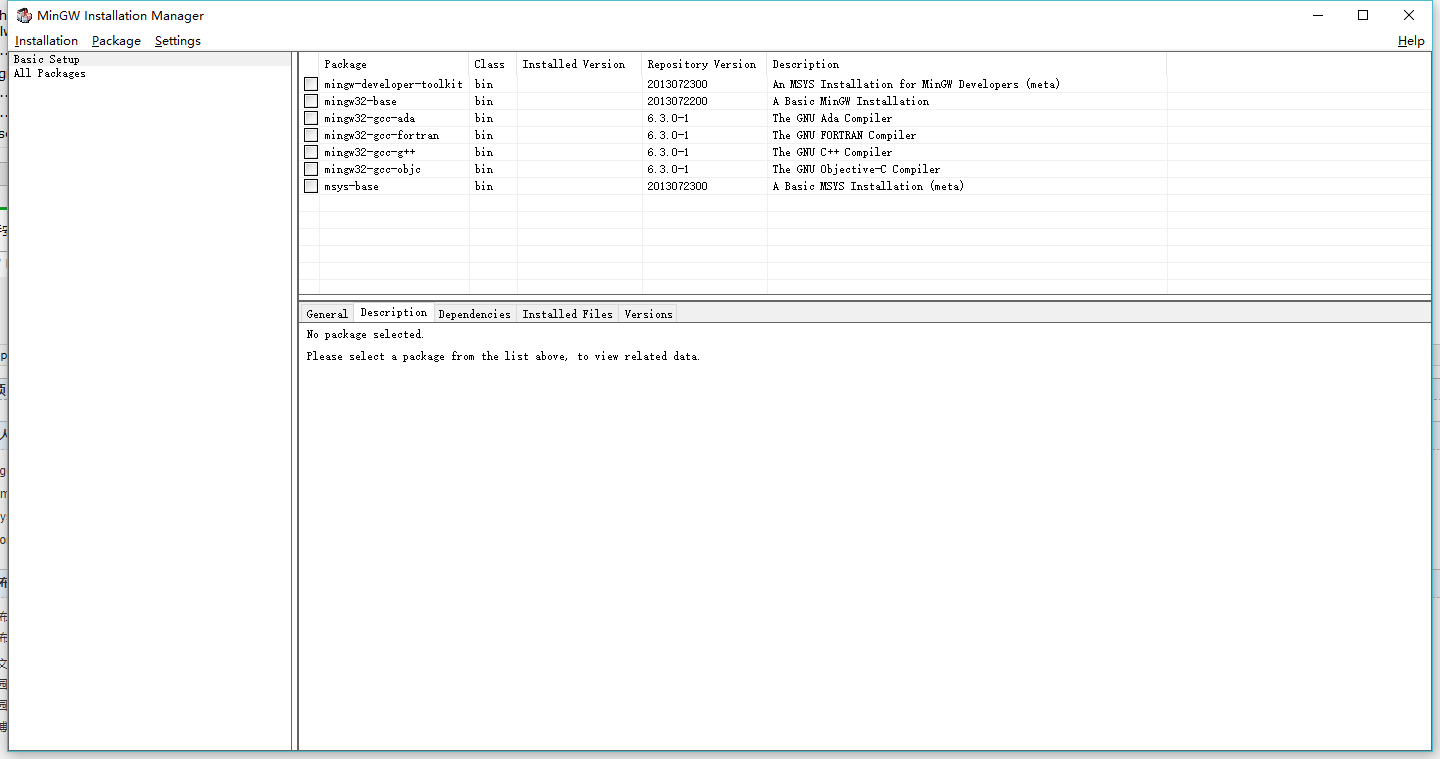Switch to the Dependencies tab
This screenshot has height=759, width=1440.
click(x=475, y=314)
